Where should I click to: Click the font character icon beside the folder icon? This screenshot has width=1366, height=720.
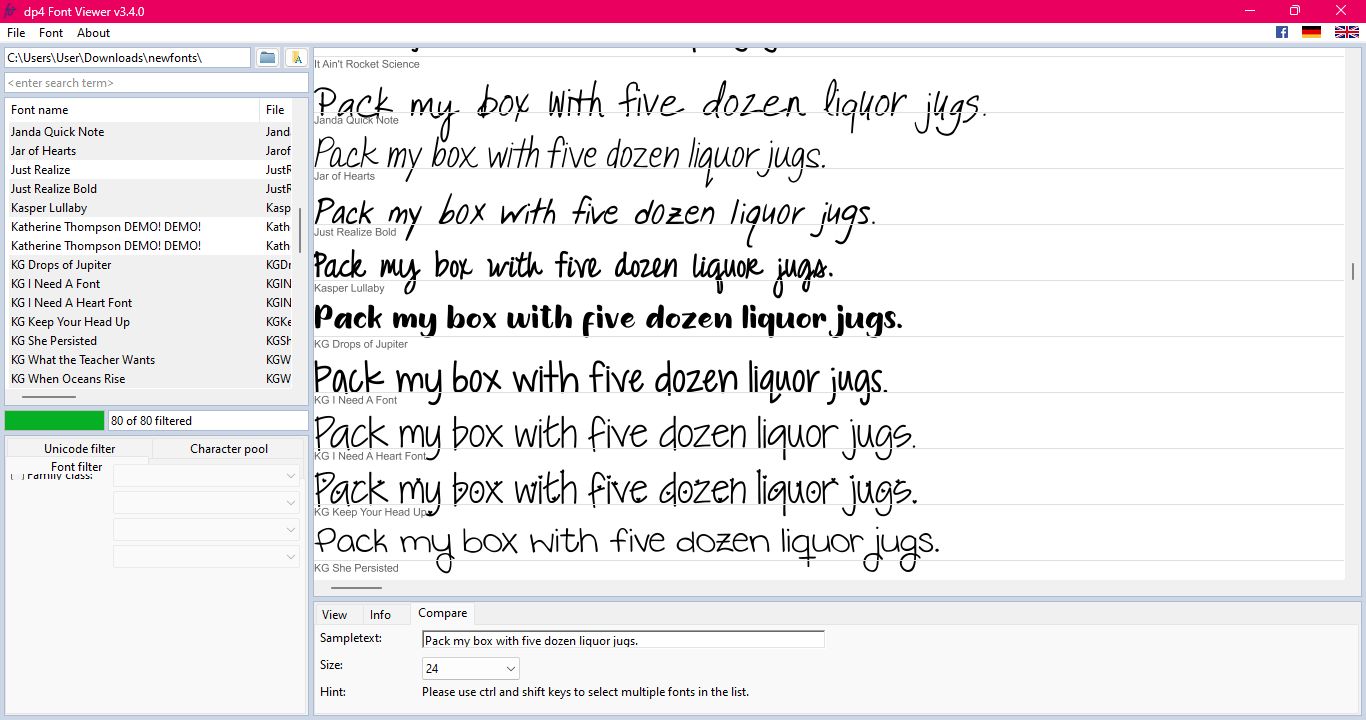click(x=295, y=57)
